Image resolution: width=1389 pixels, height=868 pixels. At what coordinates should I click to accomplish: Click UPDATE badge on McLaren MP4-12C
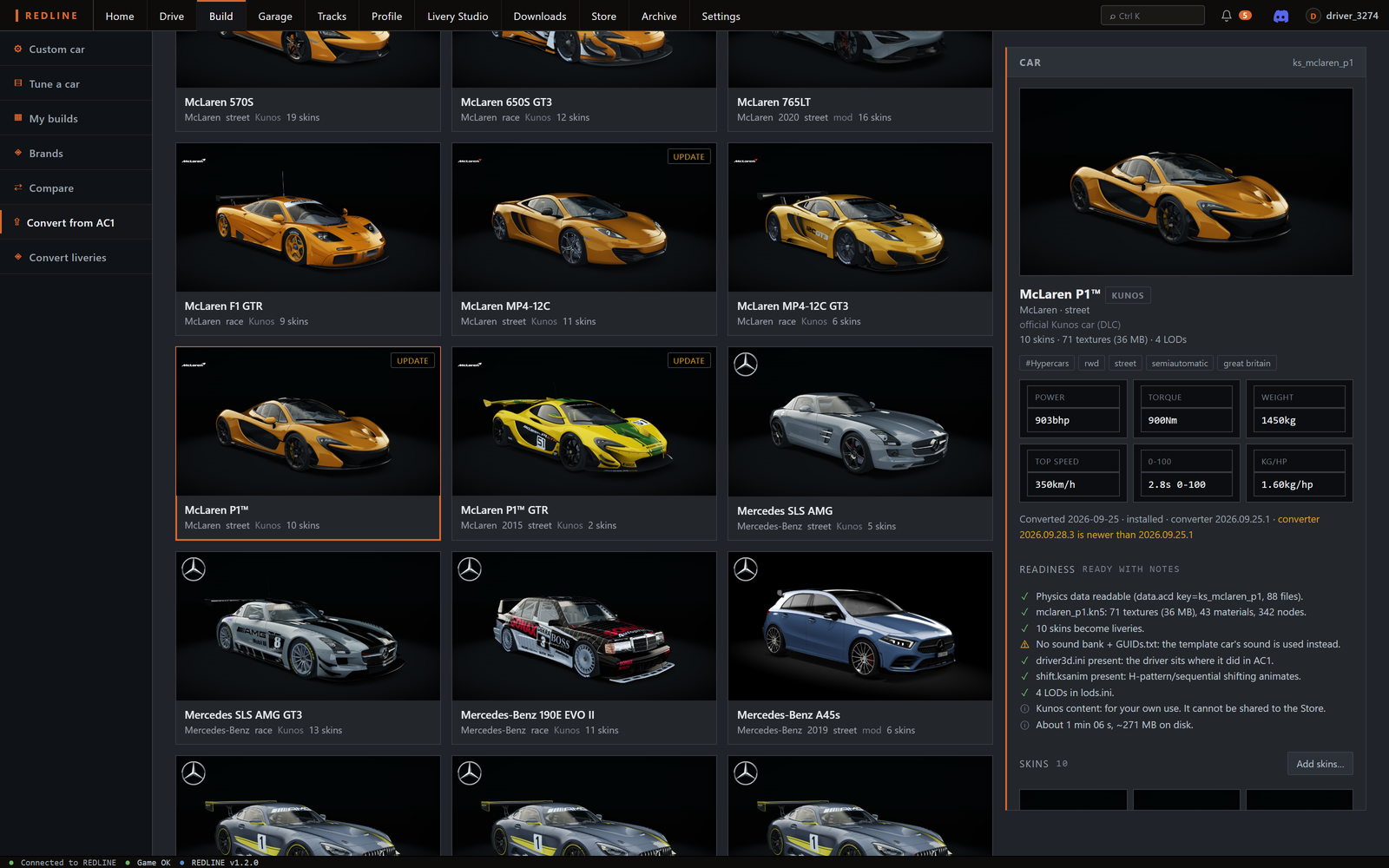(x=689, y=157)
